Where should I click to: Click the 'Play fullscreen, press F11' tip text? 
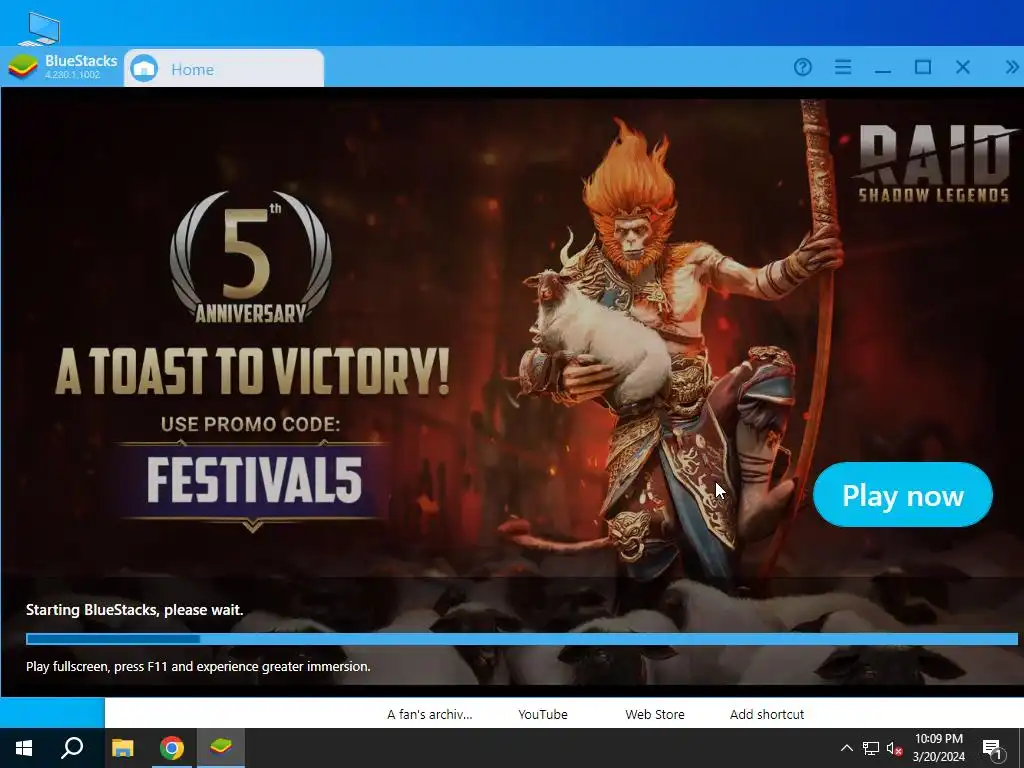[x=198, y=667]
